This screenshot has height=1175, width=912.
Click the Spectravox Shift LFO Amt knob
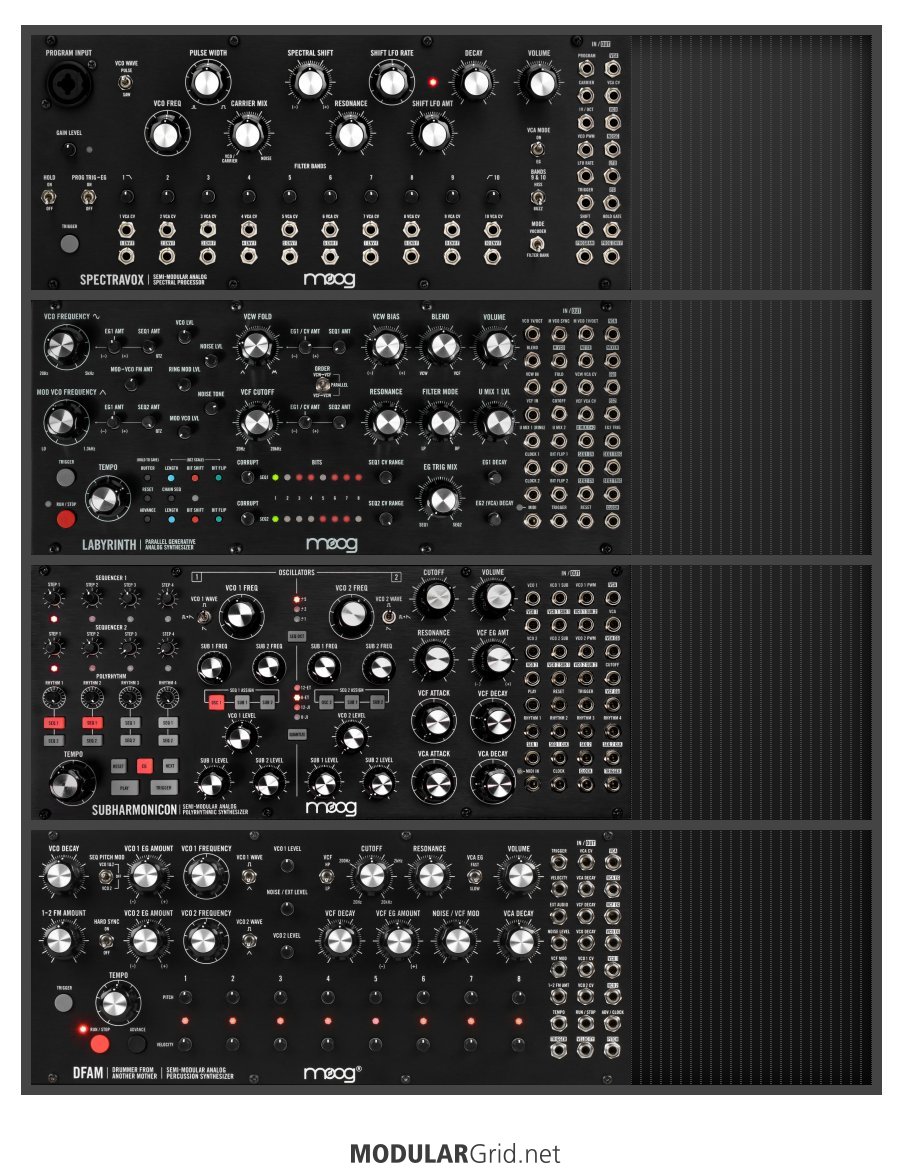coord(432,133)
